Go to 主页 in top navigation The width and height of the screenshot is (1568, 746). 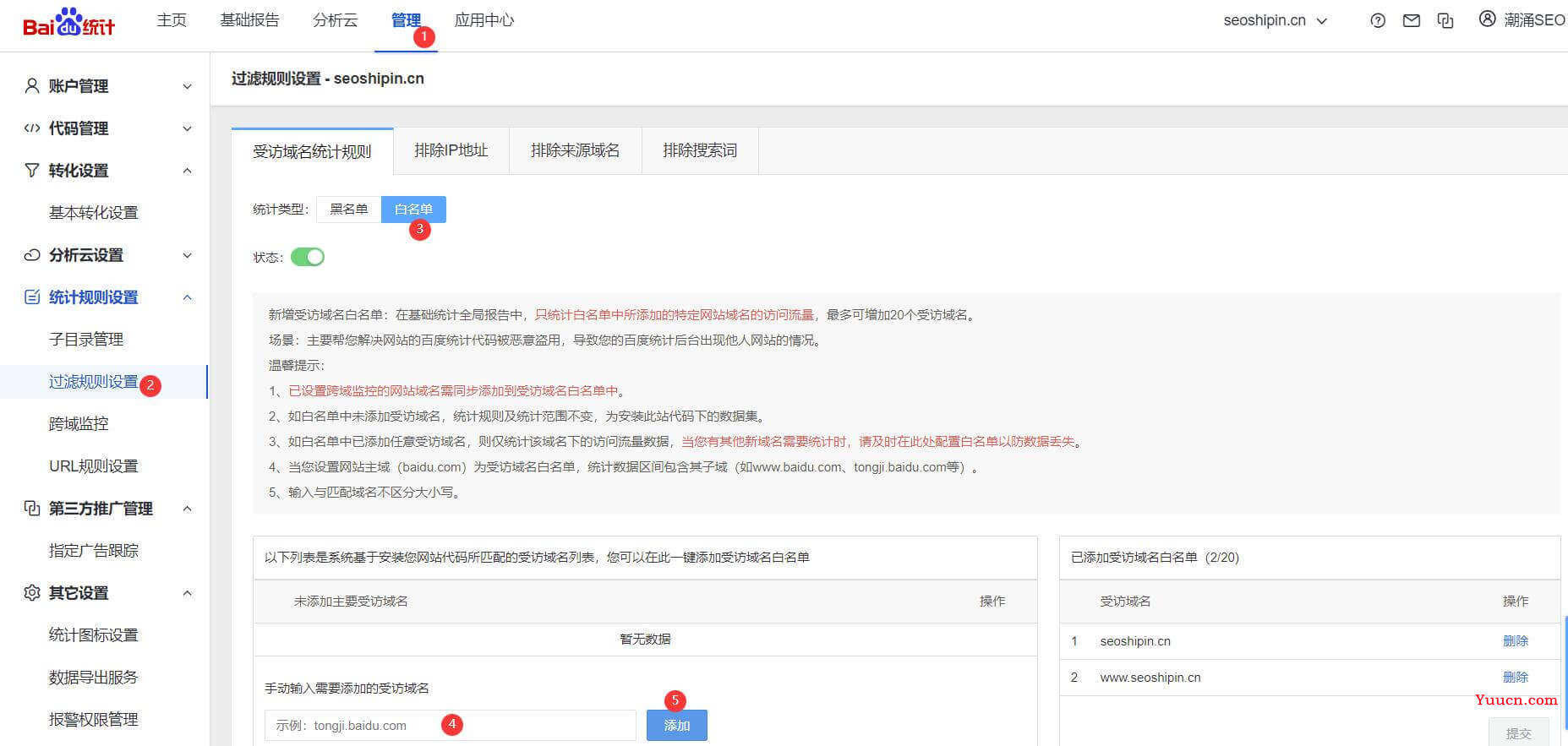172,20
